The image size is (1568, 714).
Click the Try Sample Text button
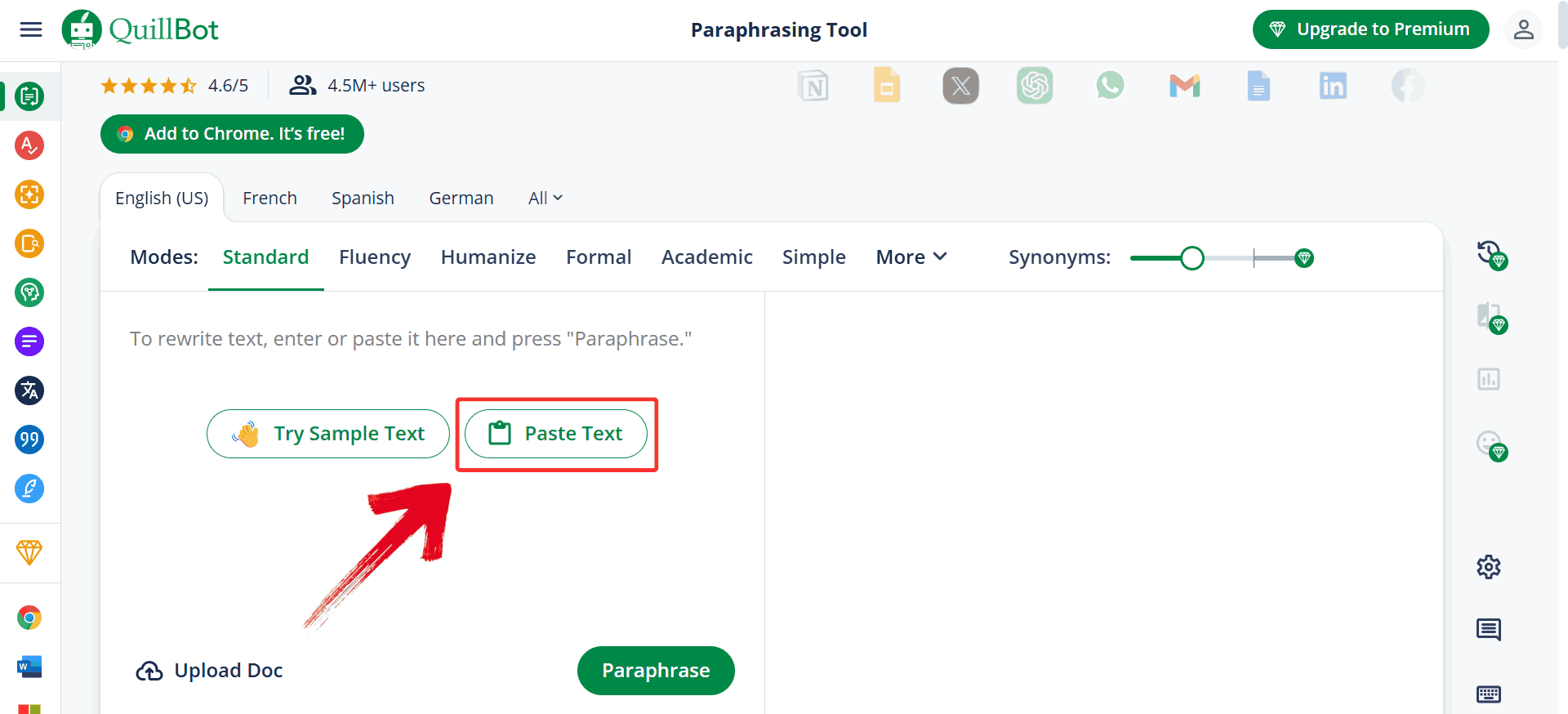pos(328,434)
